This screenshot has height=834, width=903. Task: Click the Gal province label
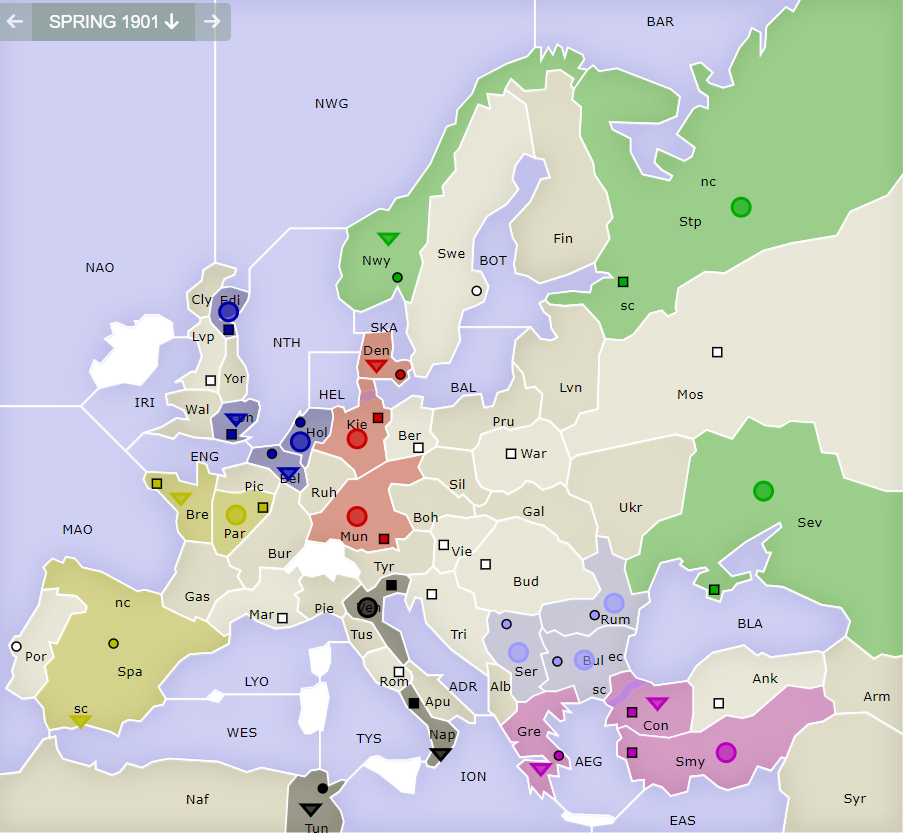click(533, 511)
